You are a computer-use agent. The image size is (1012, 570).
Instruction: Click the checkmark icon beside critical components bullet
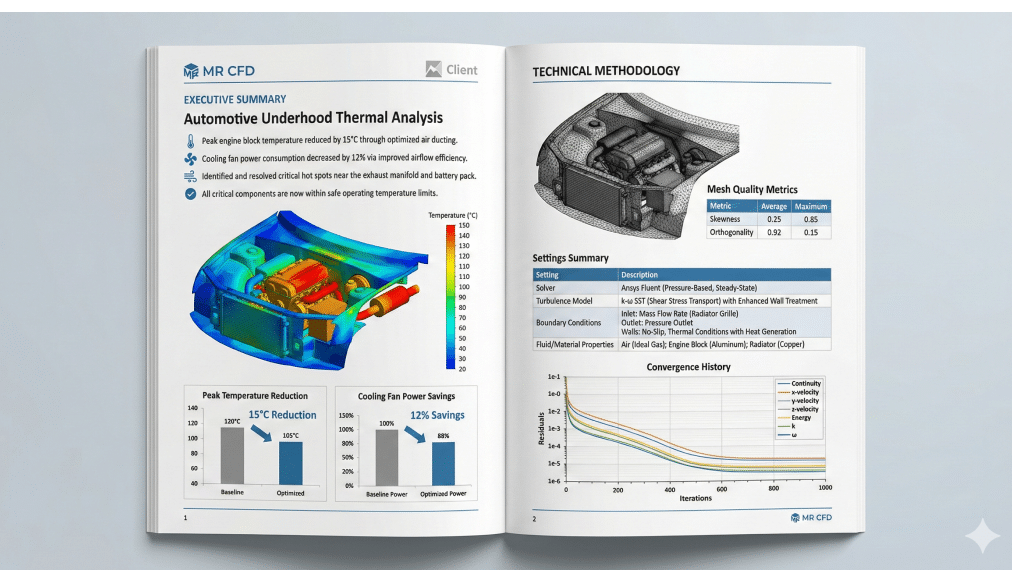(190, 194)
